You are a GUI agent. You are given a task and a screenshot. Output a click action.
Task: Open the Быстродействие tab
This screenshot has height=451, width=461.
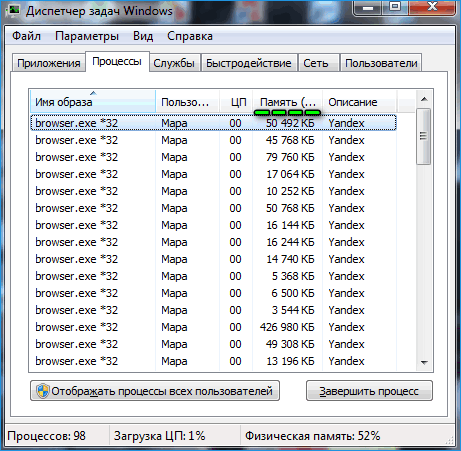click(x=249, y=63)
